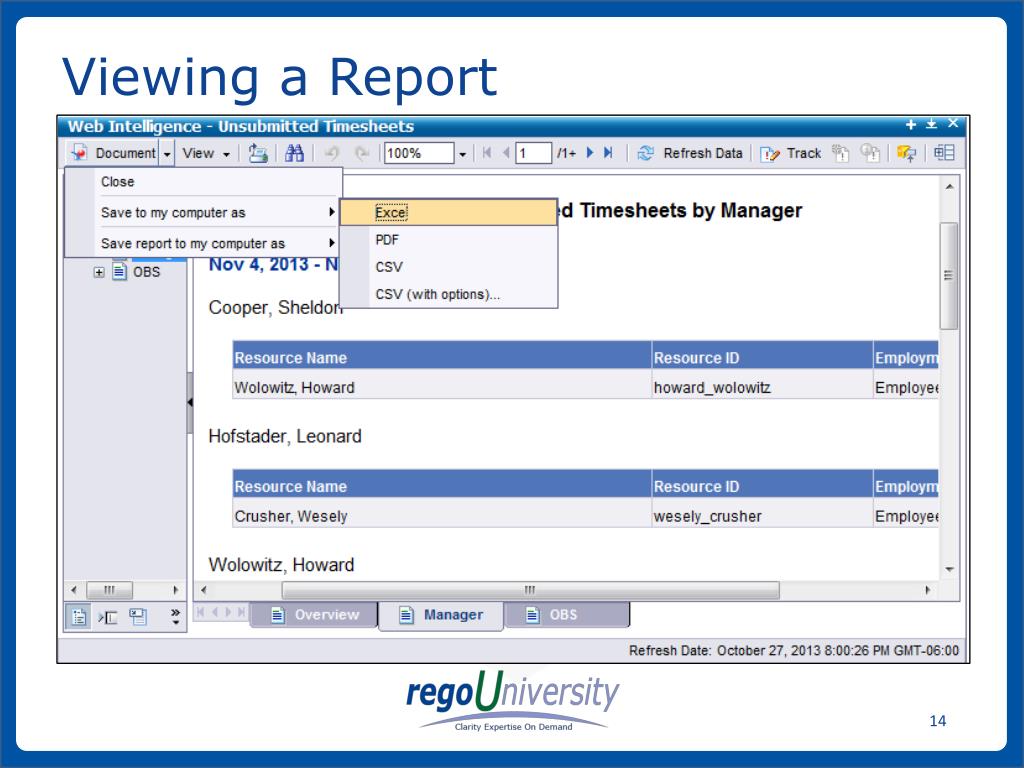Viewport: 1024px width, 768px height.
Task: Click the drill mode icon
Action: pyautogui.click(x=906, y=153)
